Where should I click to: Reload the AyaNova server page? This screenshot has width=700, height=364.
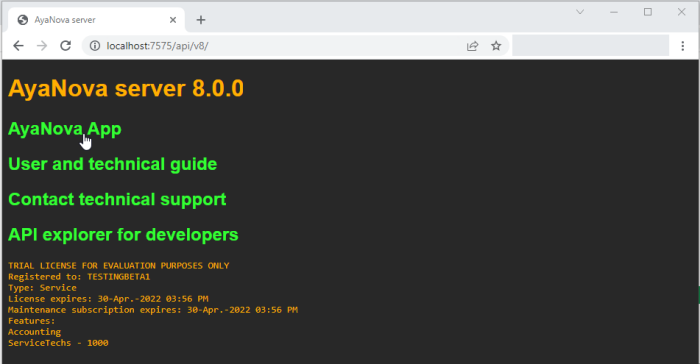tap(66, 46)
